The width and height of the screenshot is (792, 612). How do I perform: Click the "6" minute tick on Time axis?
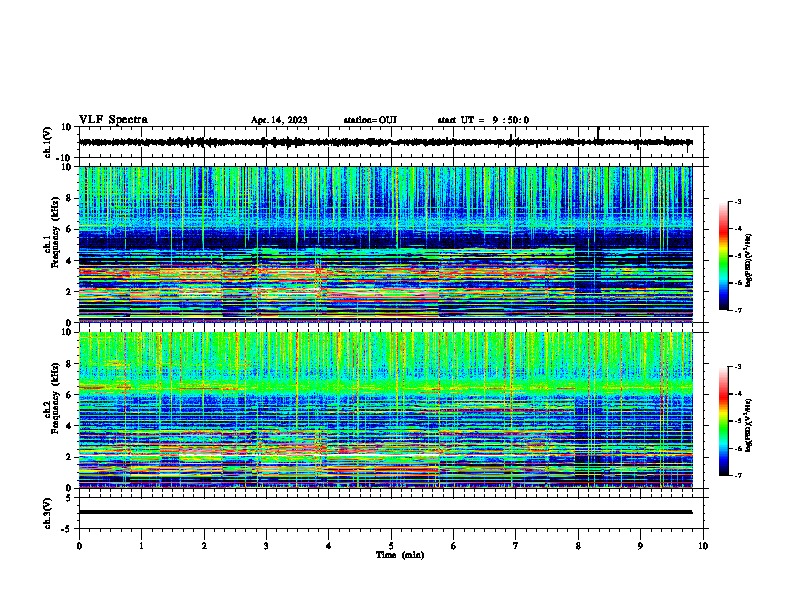(454, 546)
